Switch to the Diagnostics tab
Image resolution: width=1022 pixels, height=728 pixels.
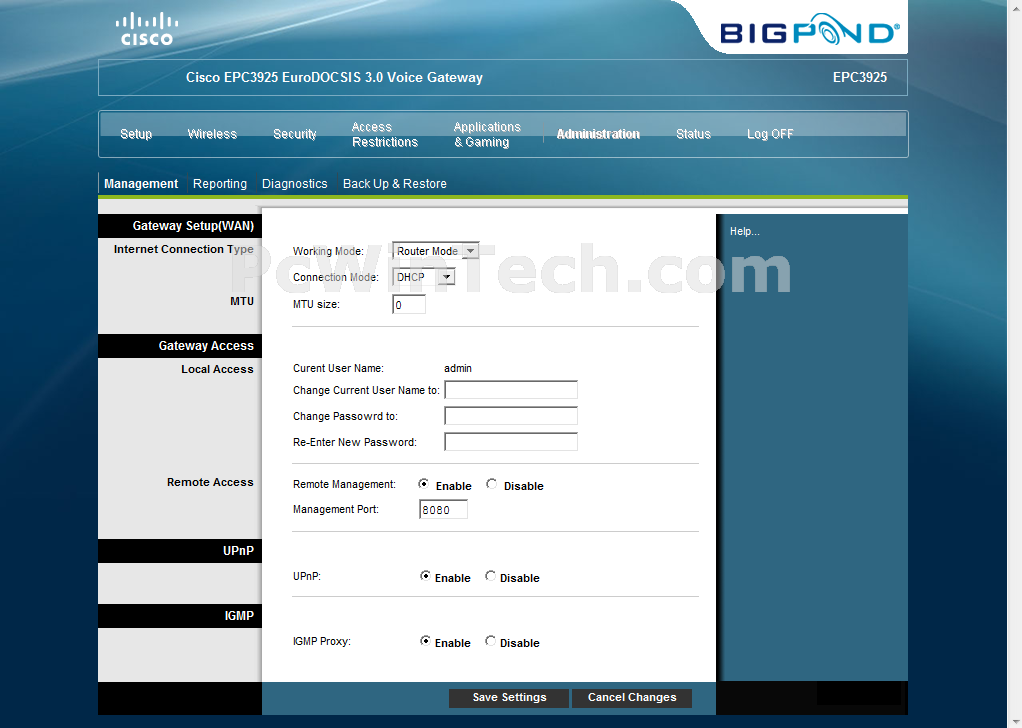(x=295, y=184)
